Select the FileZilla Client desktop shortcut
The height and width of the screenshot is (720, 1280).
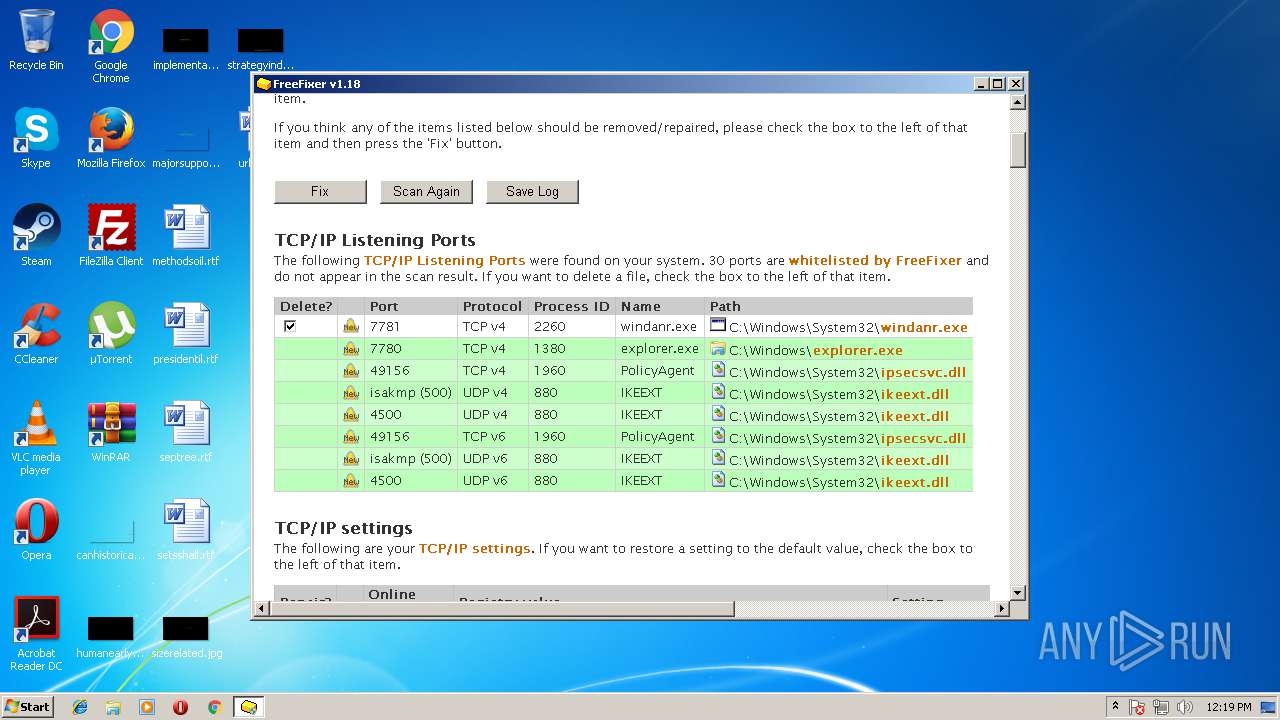click(x=111, y=236)
